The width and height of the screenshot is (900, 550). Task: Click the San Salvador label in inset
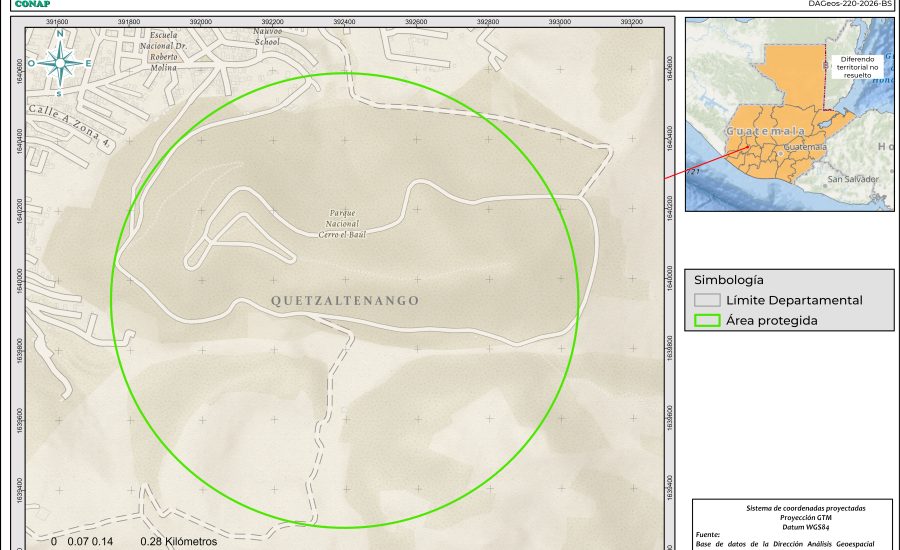852,179
